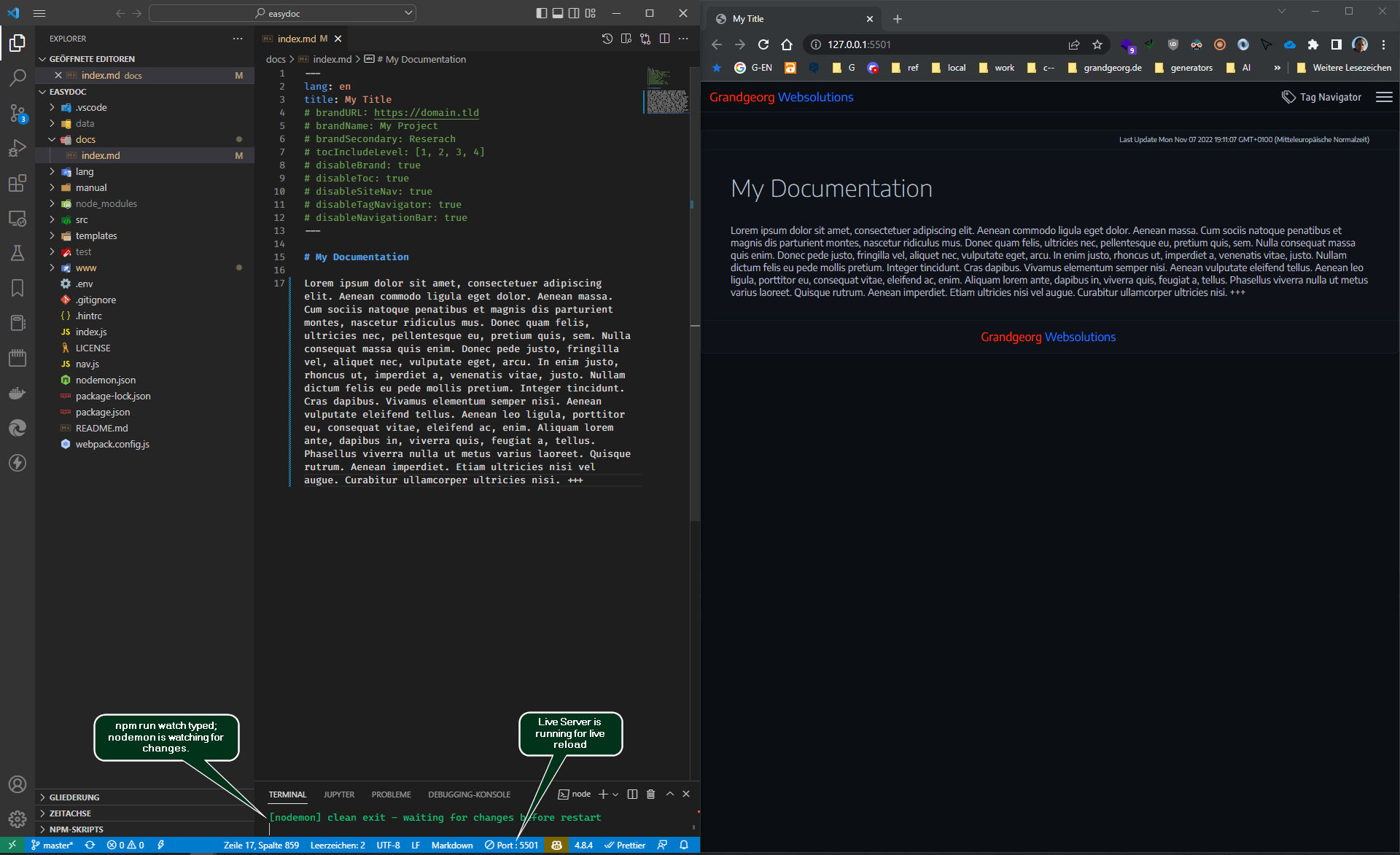Open the browser Extensions puzzle icon
This screenshot has width=1400, height=855.
1313,44
